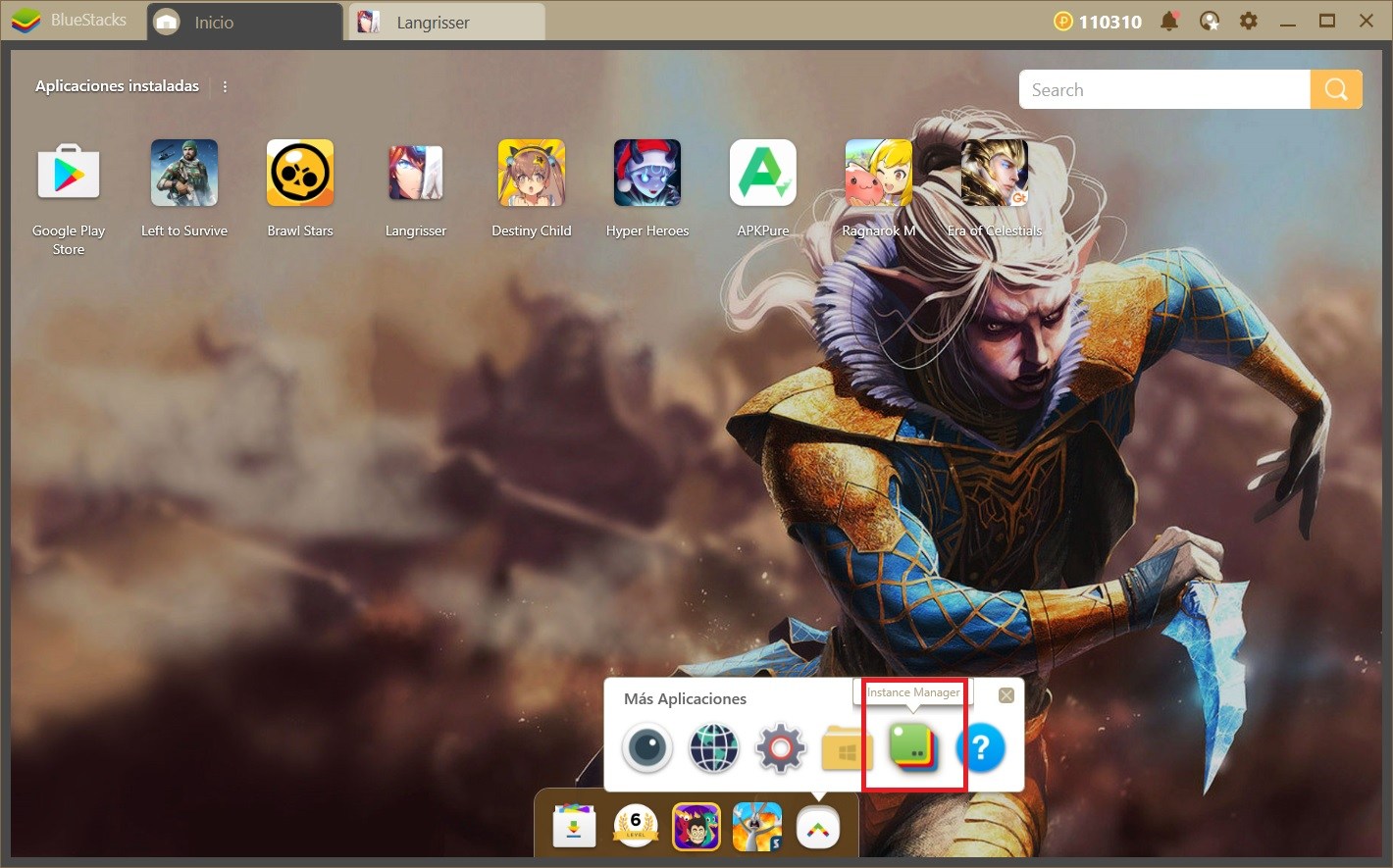Click the BlueStacks logo
Image resolution: width=1393 pixels, height=868 pixels.
(x=26, y=21)
